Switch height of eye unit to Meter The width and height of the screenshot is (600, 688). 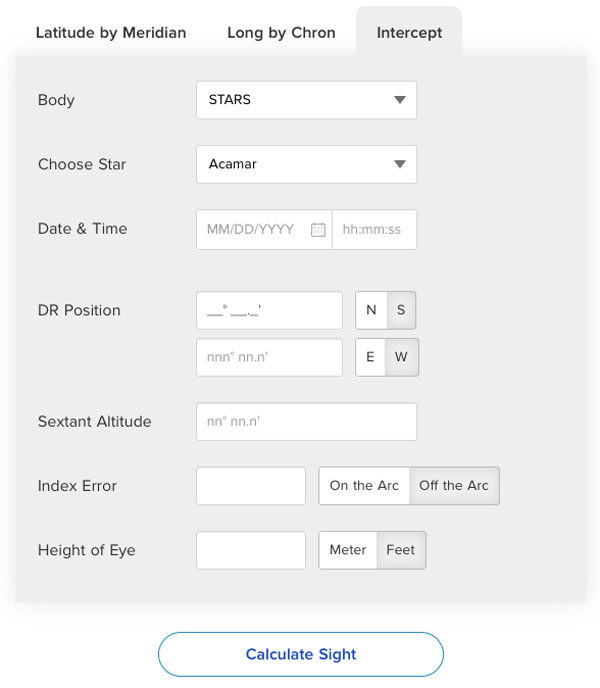[348, 550]
